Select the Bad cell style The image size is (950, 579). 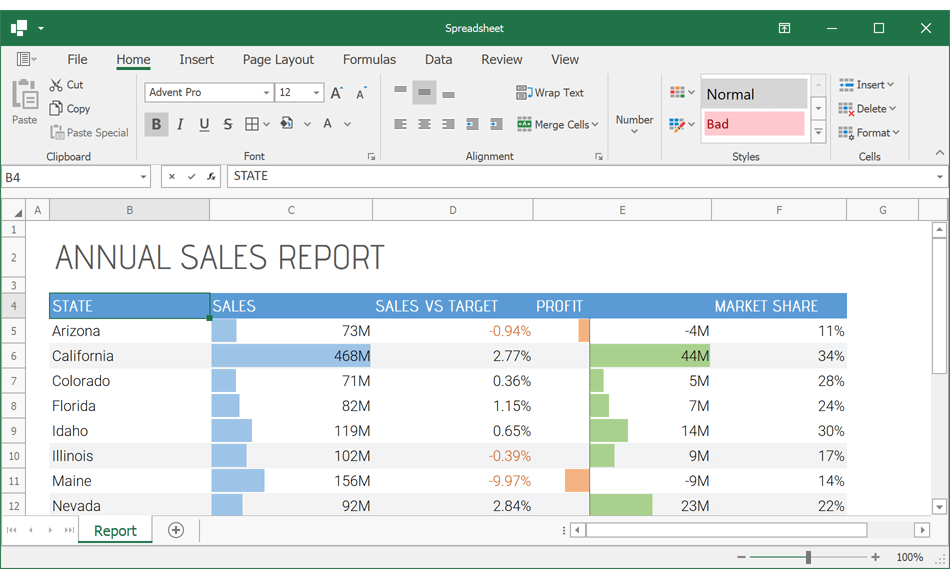[x=753, y=122]
